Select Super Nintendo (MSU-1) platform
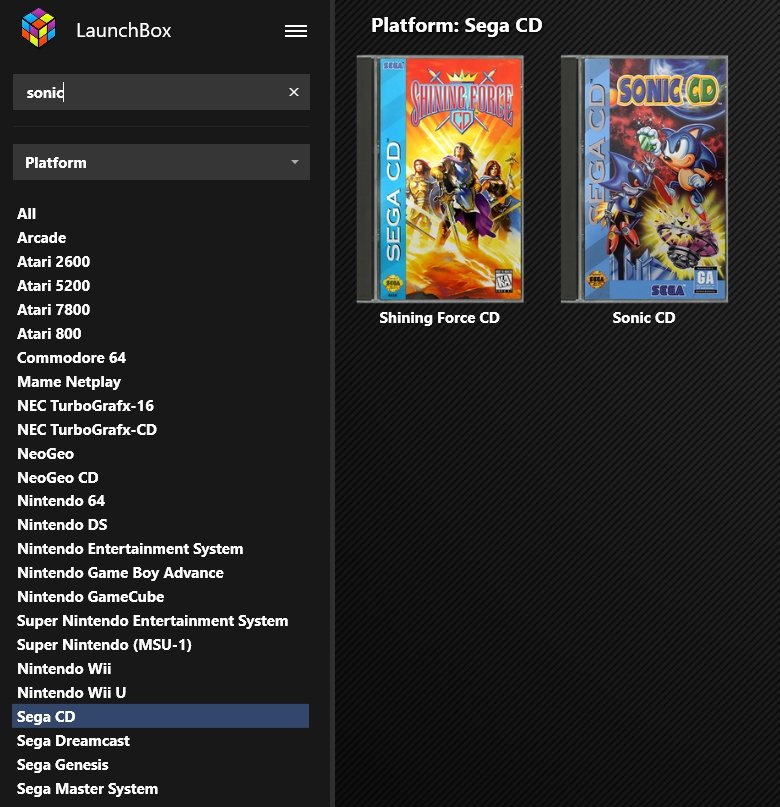 click(x=104, y=645)
